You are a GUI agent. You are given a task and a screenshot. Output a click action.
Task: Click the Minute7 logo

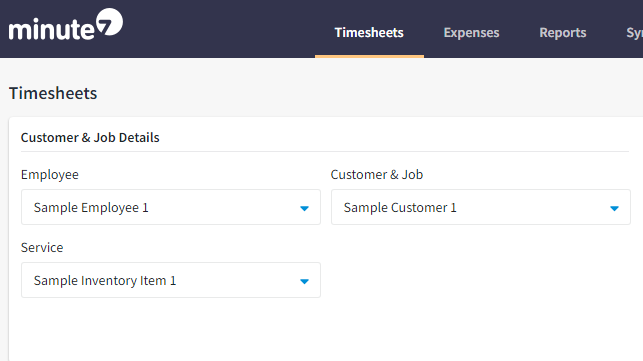pyautogui.click(x=66, y=25)
